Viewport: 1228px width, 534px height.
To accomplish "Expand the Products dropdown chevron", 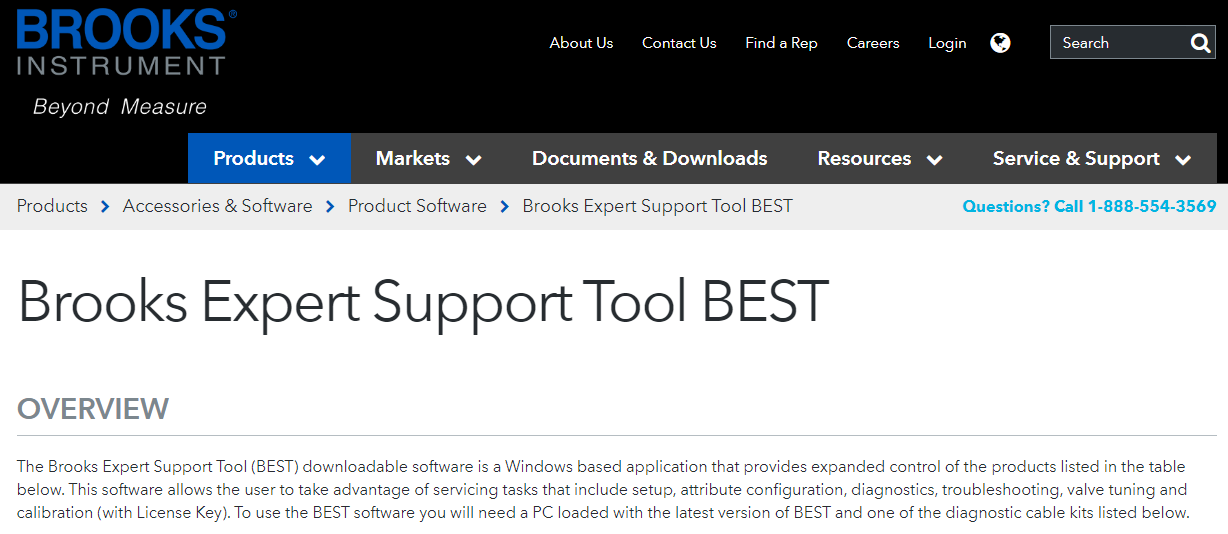I will [x=317, y=160].
